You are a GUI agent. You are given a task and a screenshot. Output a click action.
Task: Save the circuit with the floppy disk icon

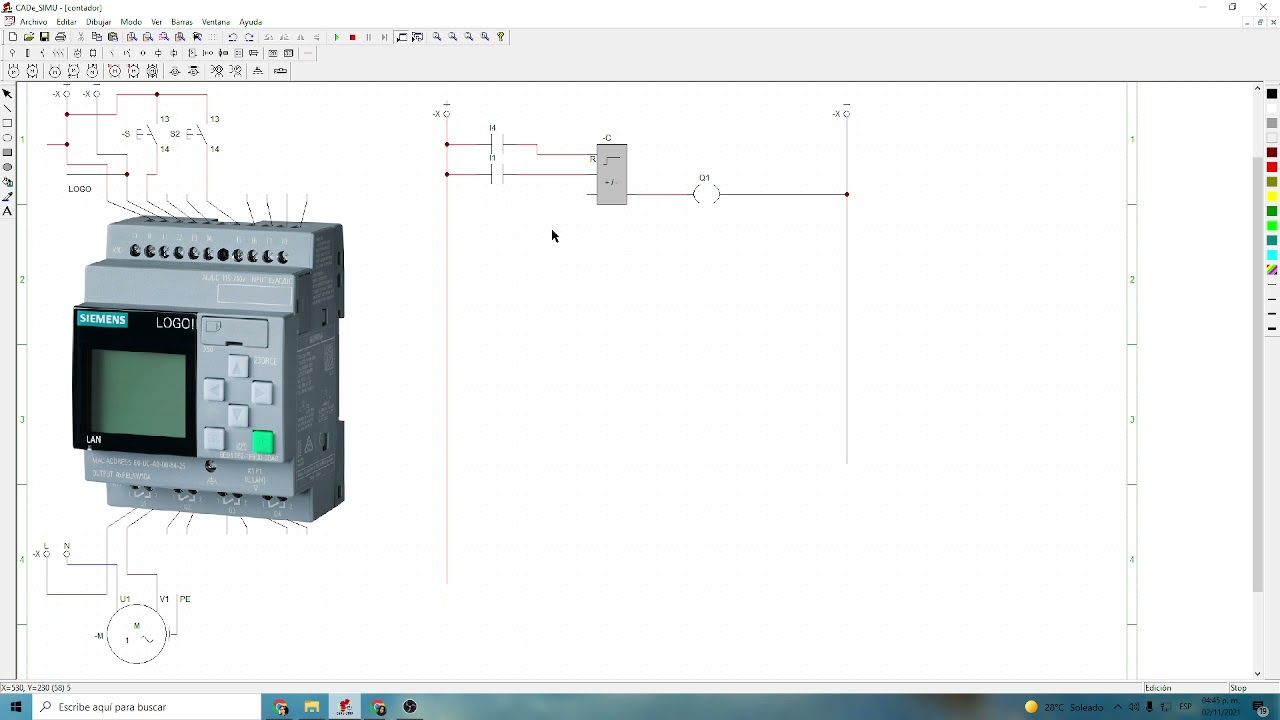point(44,37)
